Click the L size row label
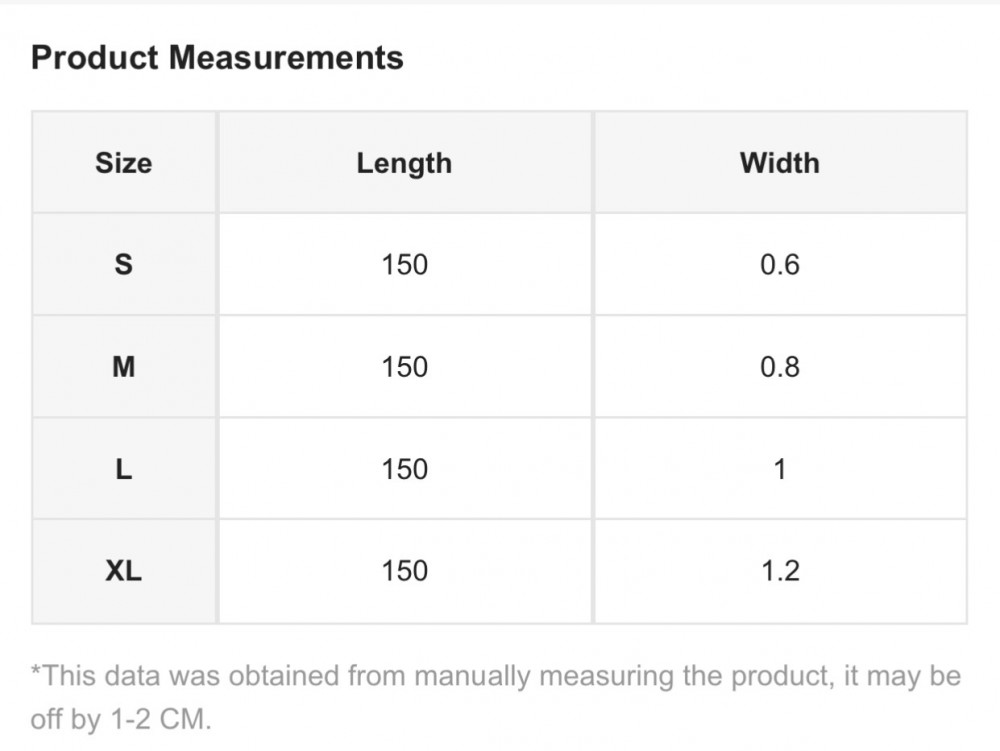This screenshot has width=1000, height=751. click(124, 469)
